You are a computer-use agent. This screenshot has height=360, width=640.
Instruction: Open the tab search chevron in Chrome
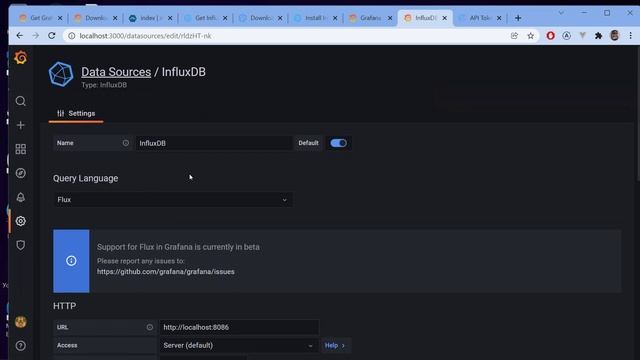click(561, 13)
